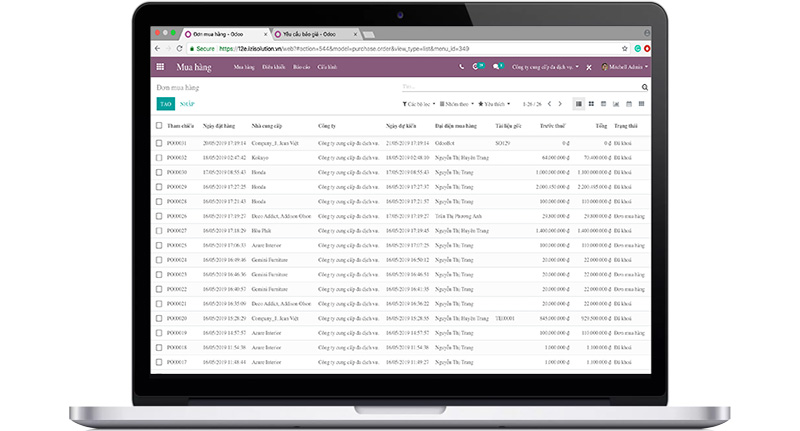Click the TẠO create button

click(x=166, y=104)
